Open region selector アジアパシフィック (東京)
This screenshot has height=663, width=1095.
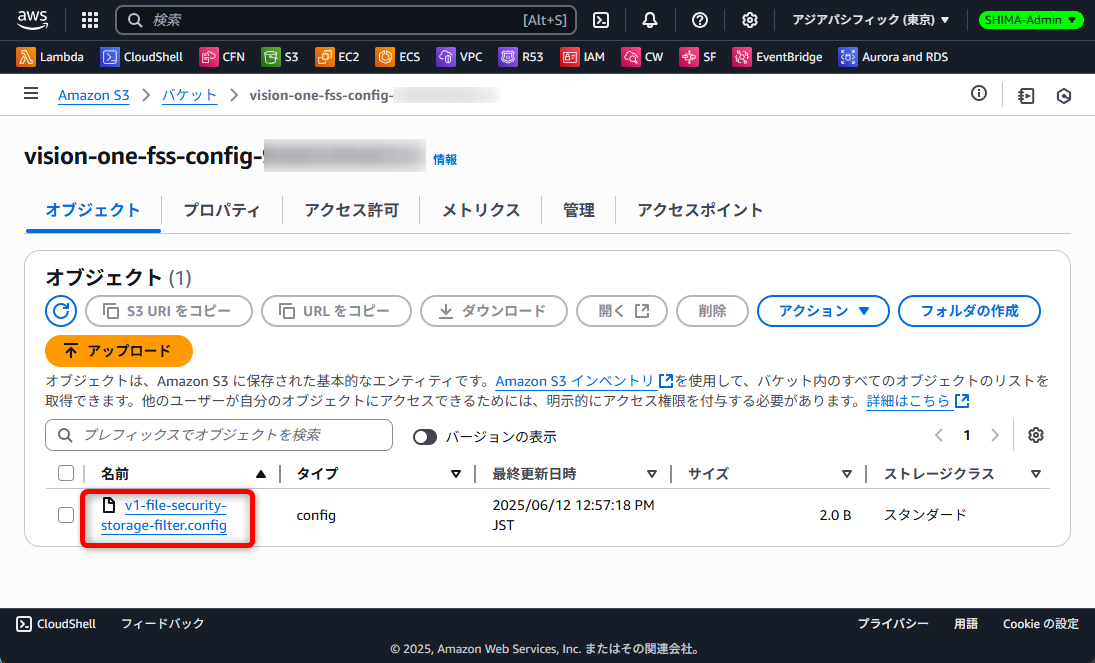pyautogui.click(x=871, y=20)
